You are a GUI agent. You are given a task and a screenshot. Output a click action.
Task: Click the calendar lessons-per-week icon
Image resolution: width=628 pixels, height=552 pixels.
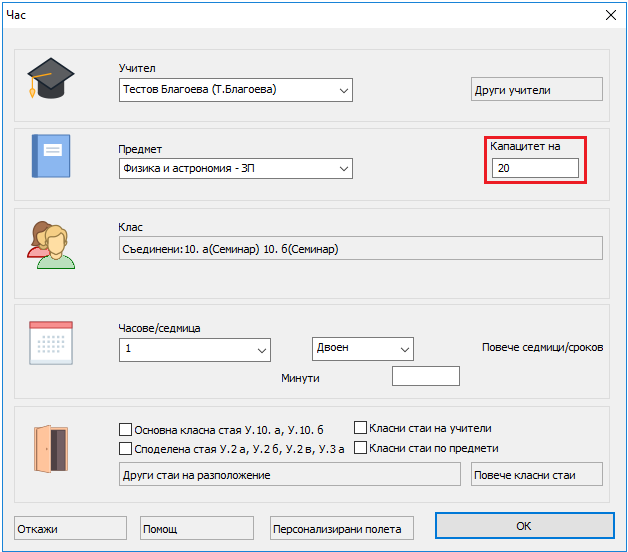point(50,342)
